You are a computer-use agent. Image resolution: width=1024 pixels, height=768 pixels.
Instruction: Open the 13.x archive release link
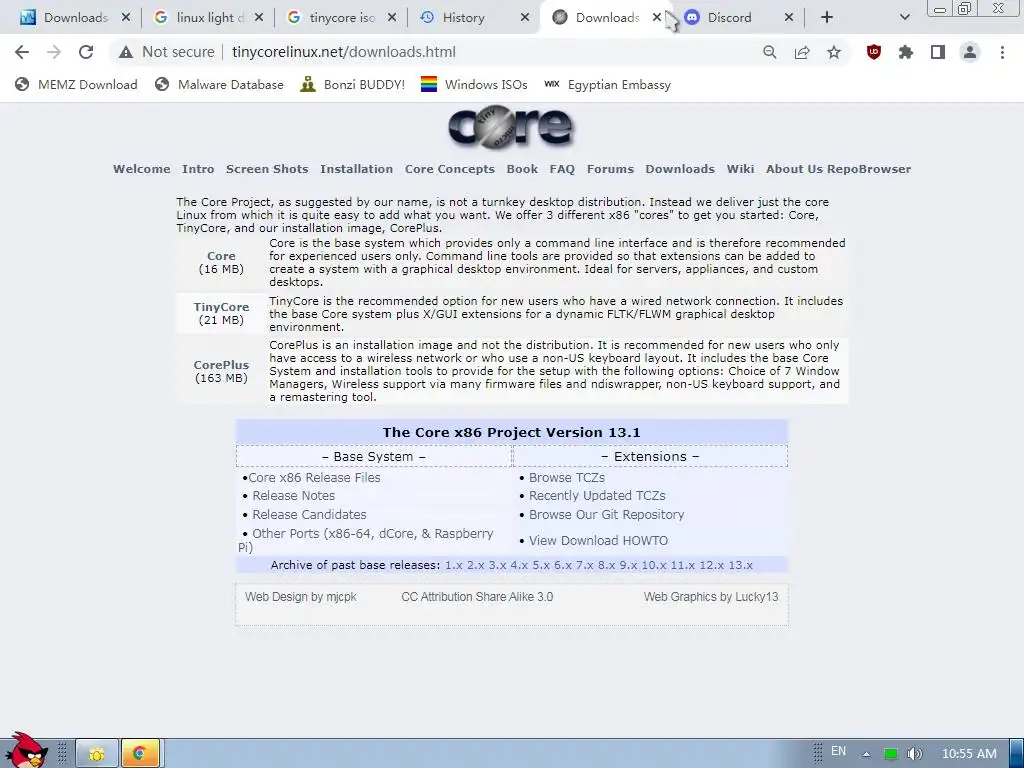(741, 565)
